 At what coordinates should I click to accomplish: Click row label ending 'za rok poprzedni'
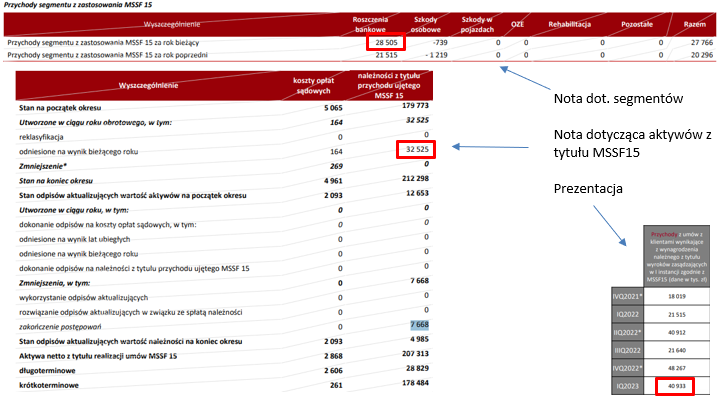tap(107, 55)
